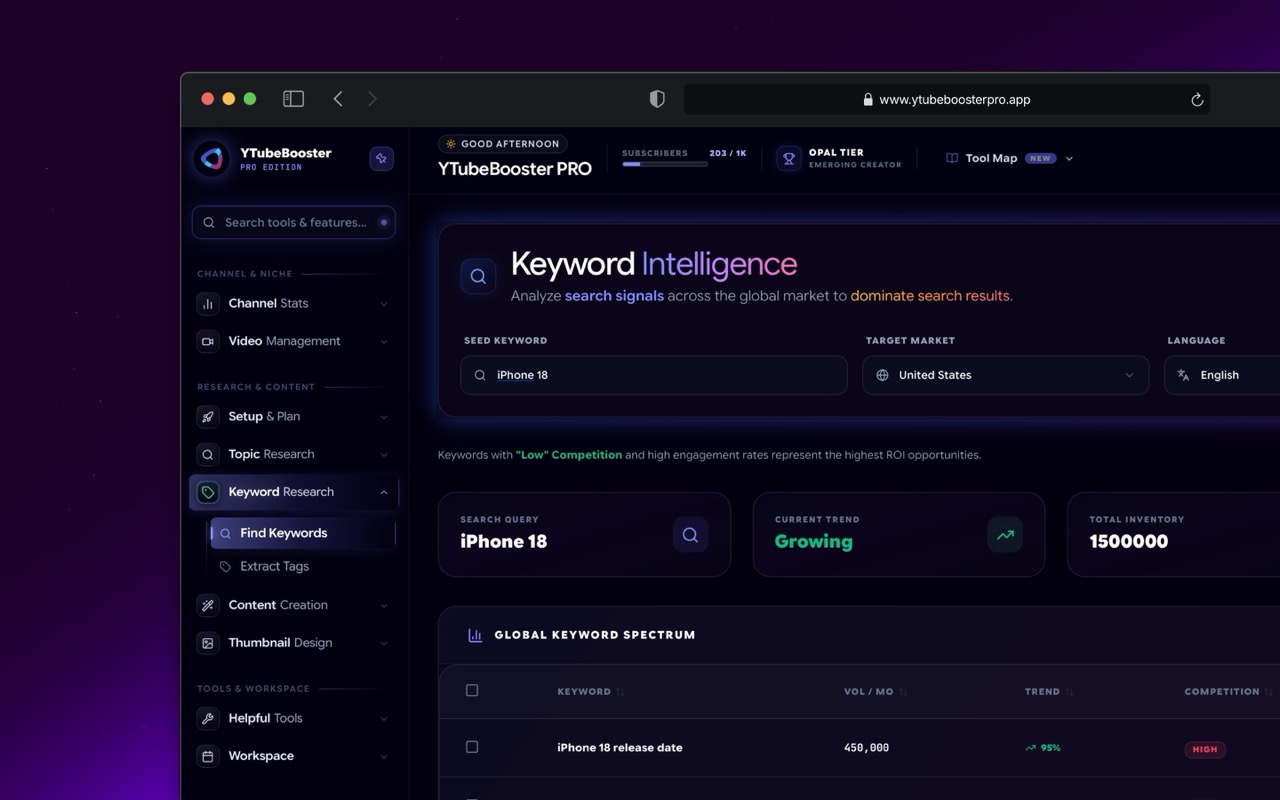This screenshot has width=1280, height=800.
Task: Click the 450,000 volume value
Action: [x=866, y=748]
